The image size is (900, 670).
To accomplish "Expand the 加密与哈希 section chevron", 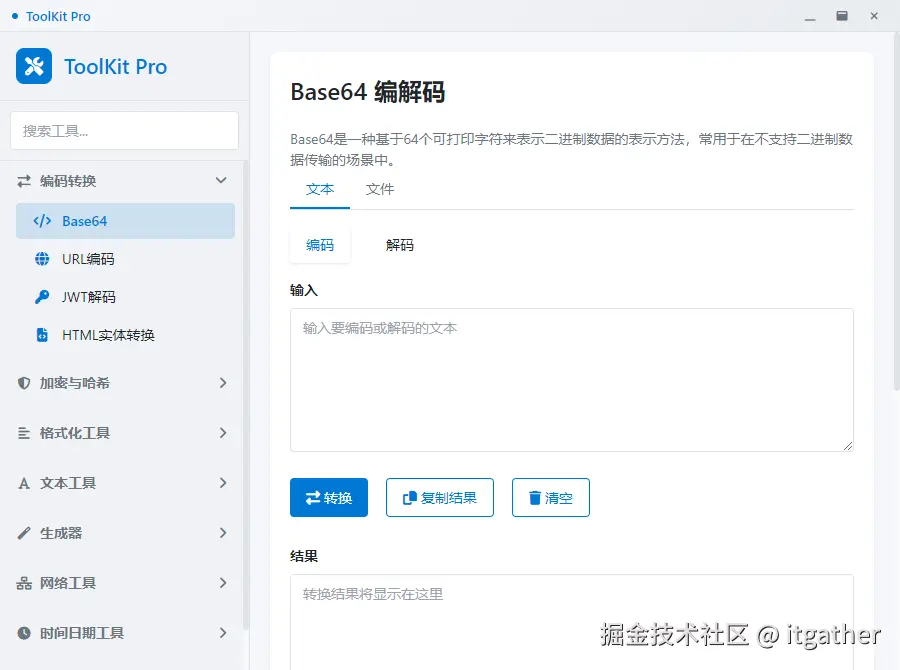I will click(x=223, y=383).
